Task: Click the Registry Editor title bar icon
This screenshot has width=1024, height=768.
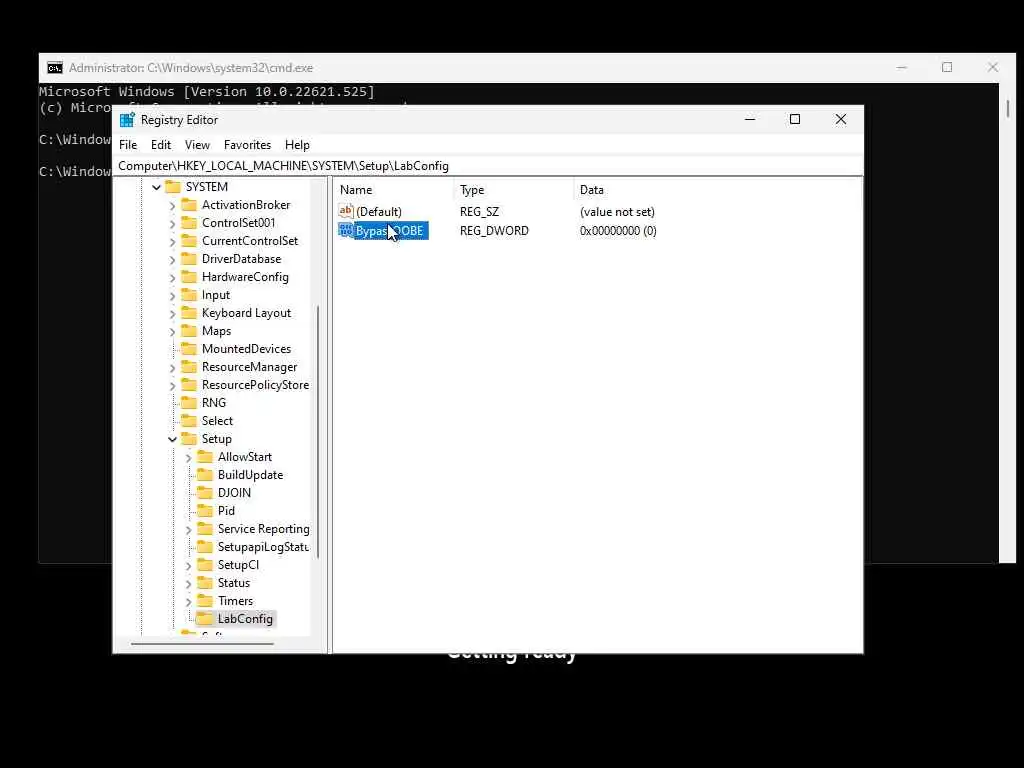Action: tap(127, 120)
